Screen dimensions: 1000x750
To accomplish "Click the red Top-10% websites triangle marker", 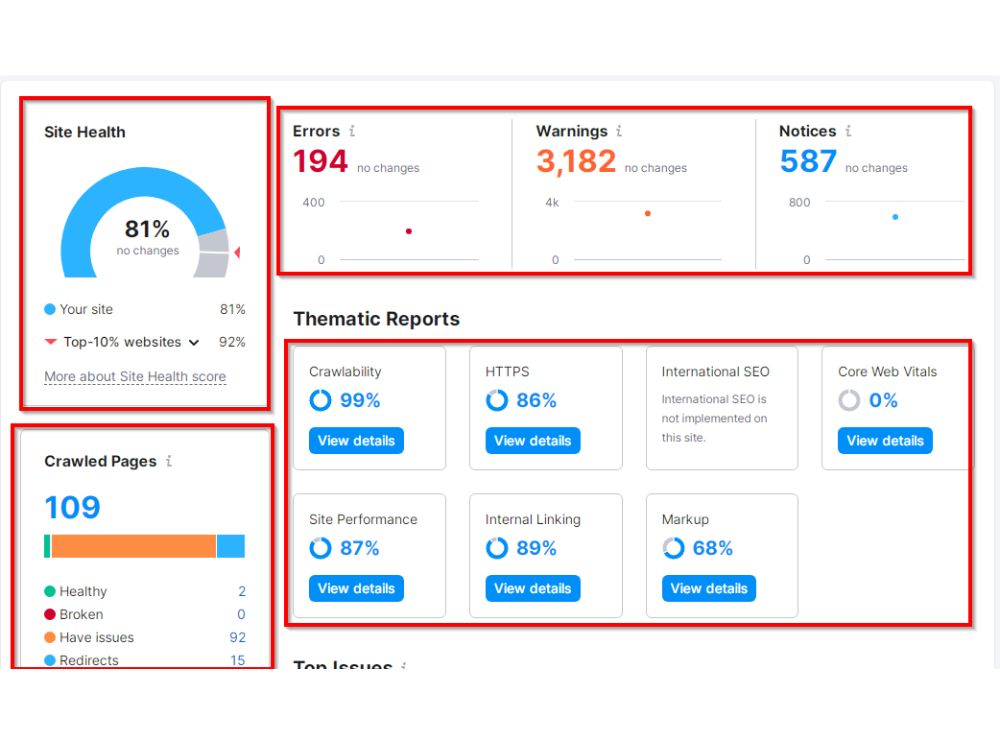I will point(51,342).
